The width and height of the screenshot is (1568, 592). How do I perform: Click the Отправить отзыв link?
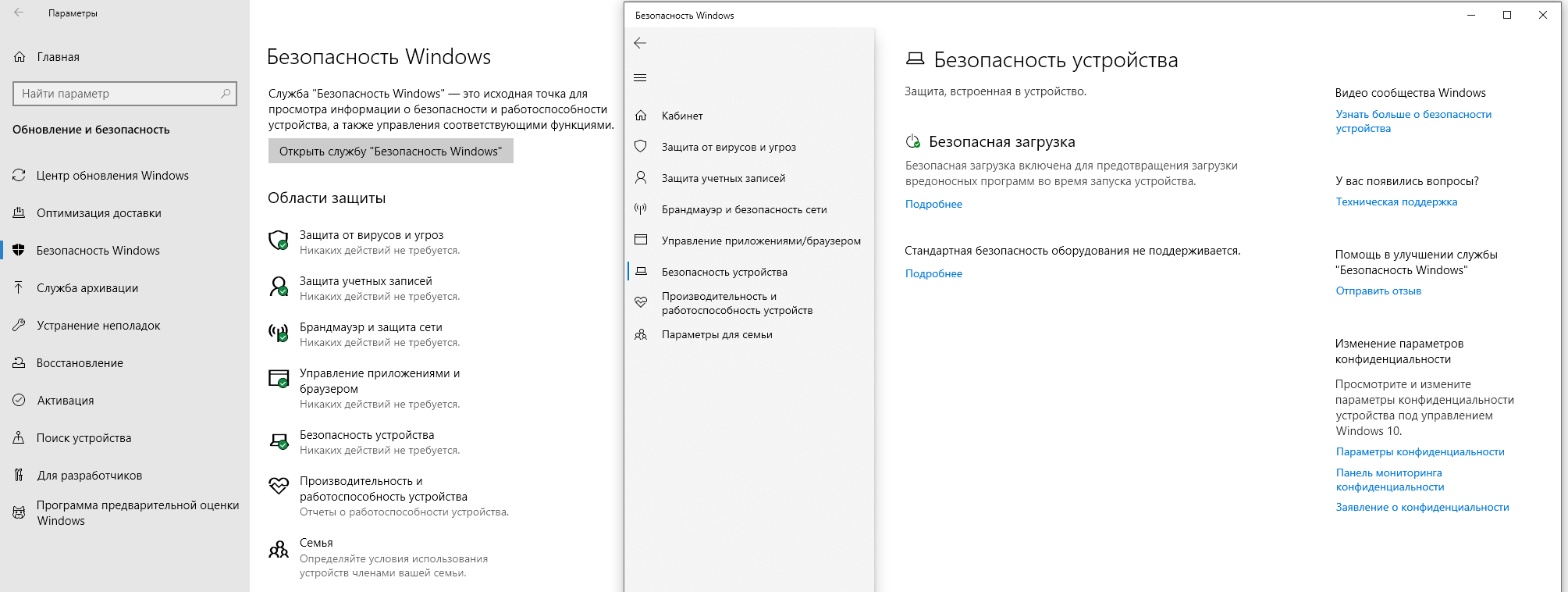coord(1378,291)
